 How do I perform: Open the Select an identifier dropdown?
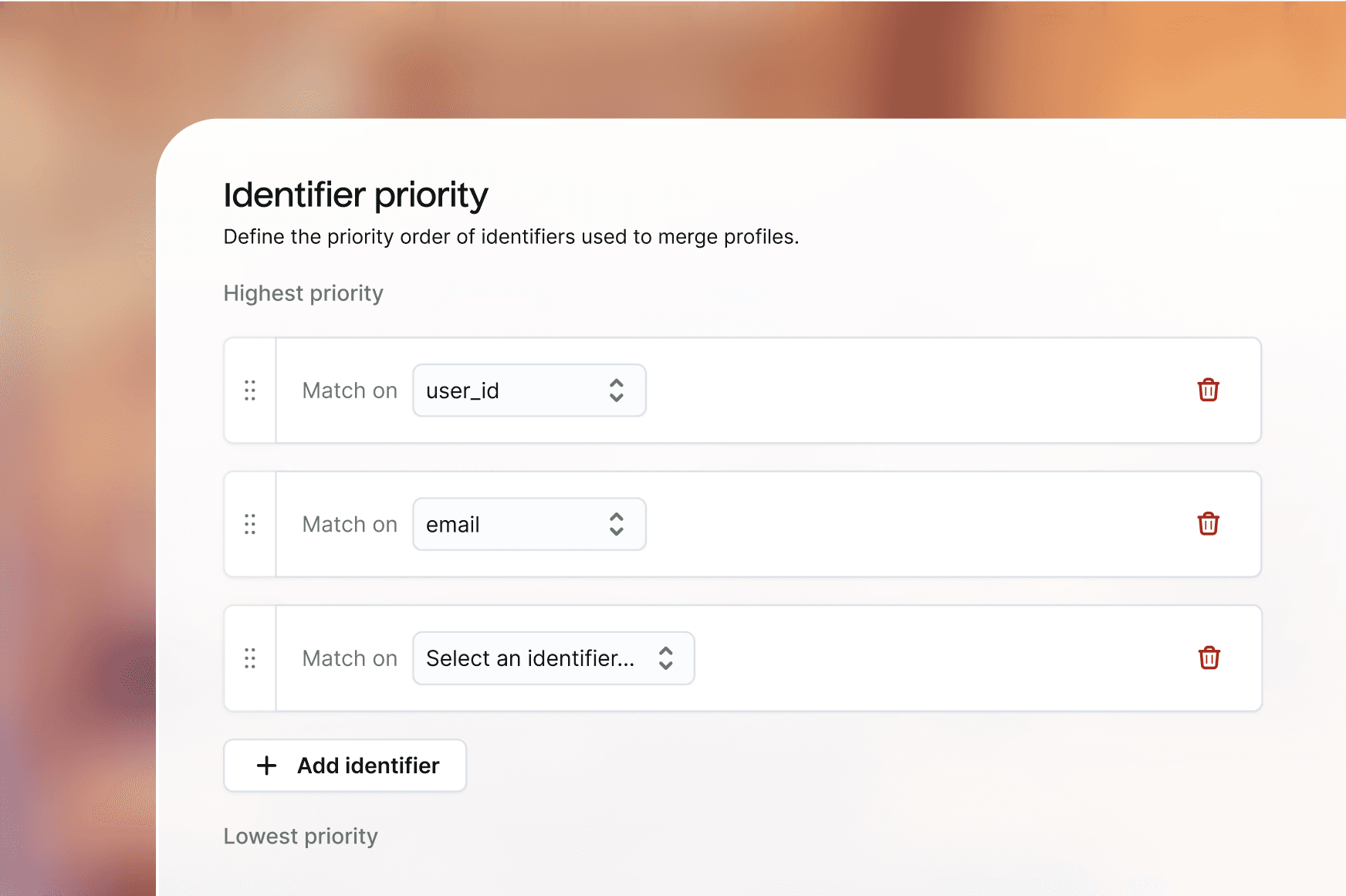pos(553,658)
